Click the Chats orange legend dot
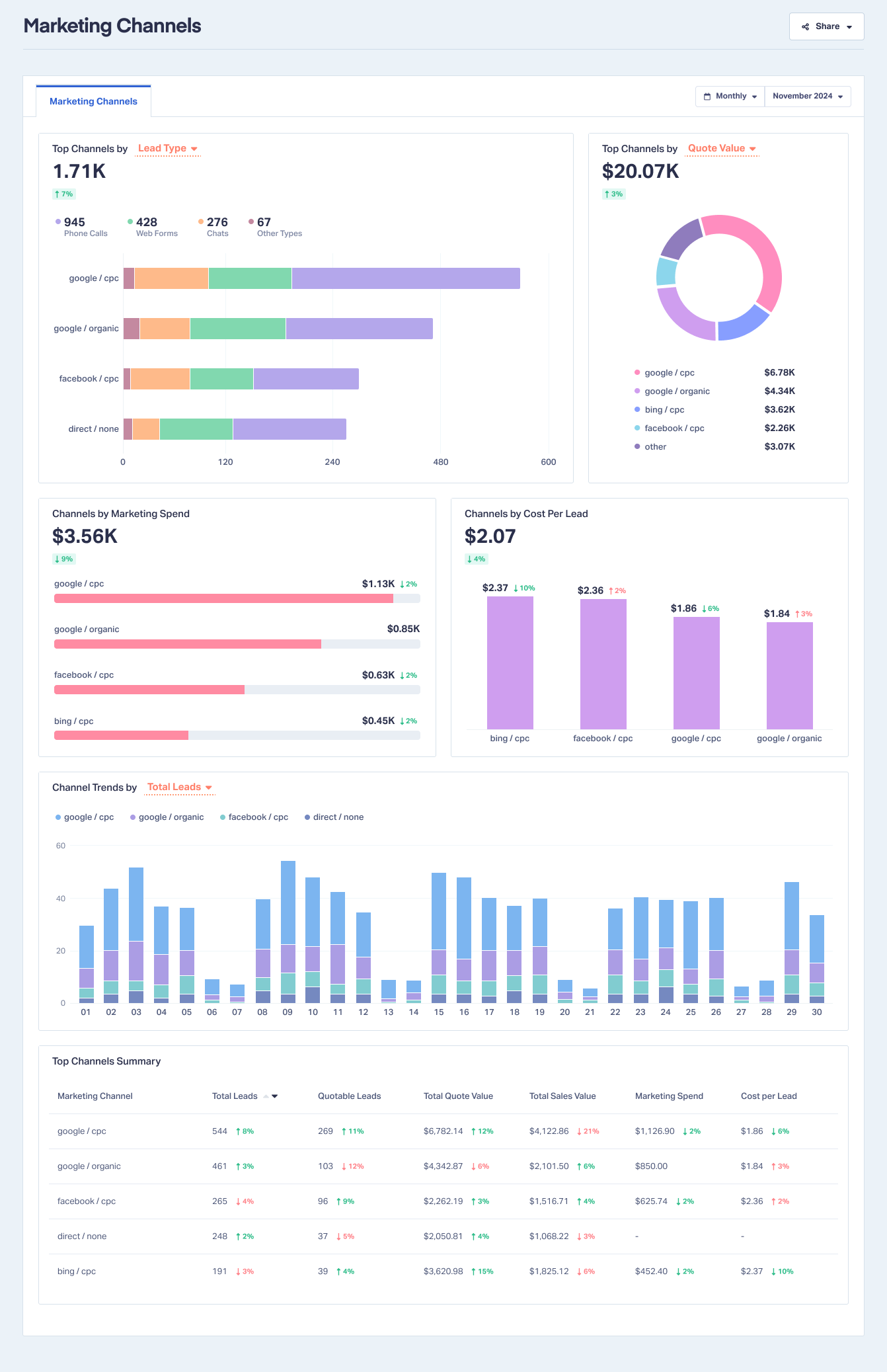Viewport: 887px width, 1372px height. coord(201,222)
